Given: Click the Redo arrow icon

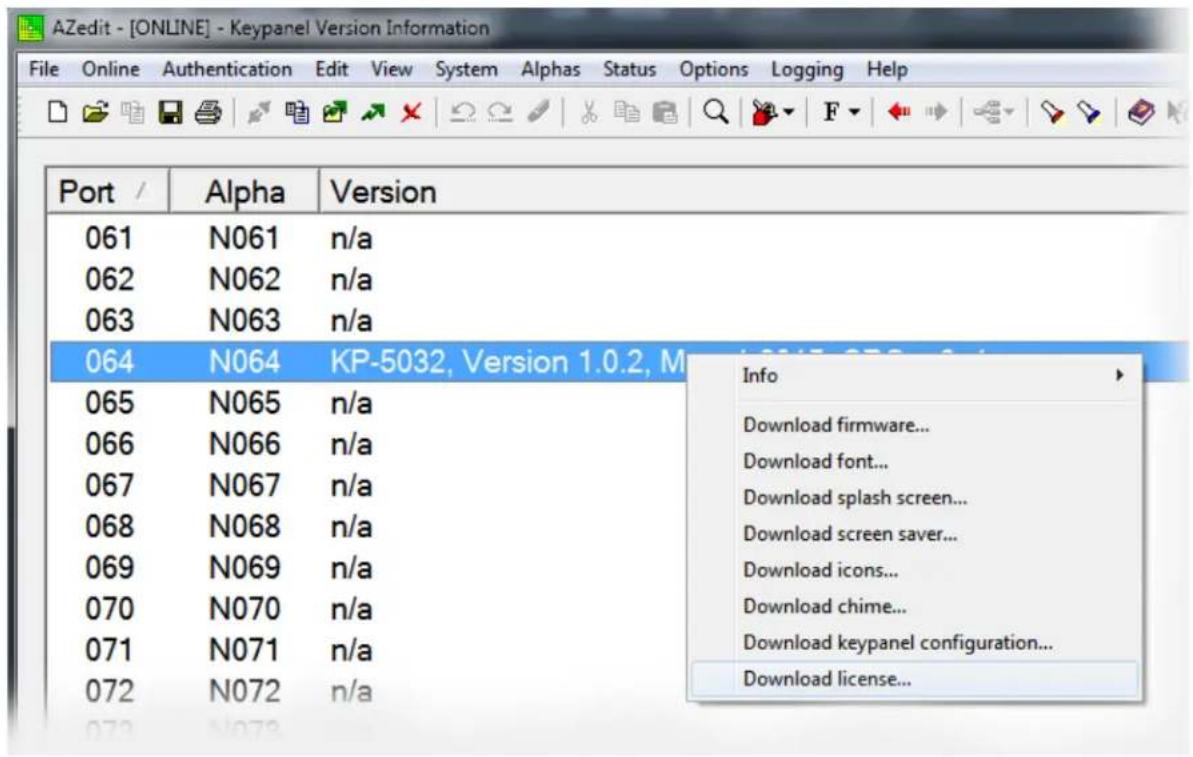Looking at the screenshot, I should coord(500,113).
